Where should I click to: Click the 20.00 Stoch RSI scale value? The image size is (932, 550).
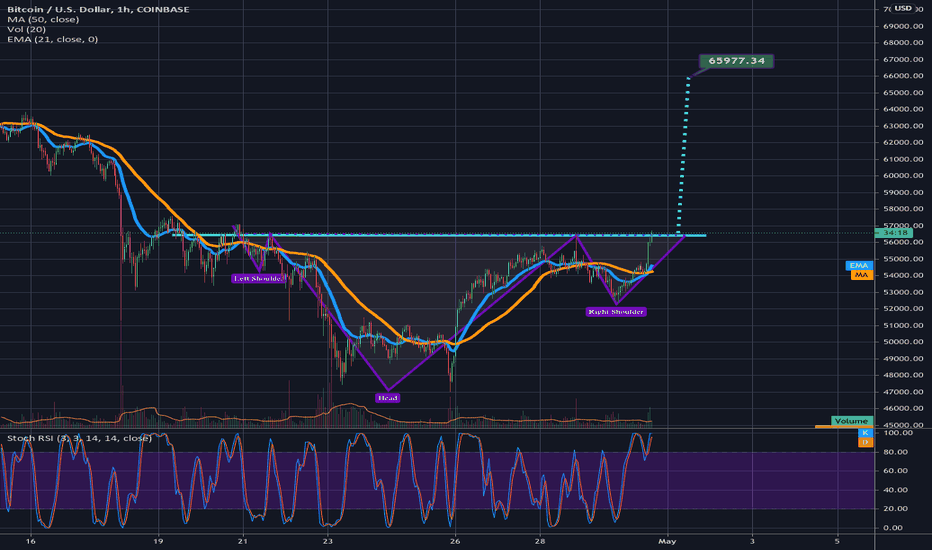[x=896, y=509]
